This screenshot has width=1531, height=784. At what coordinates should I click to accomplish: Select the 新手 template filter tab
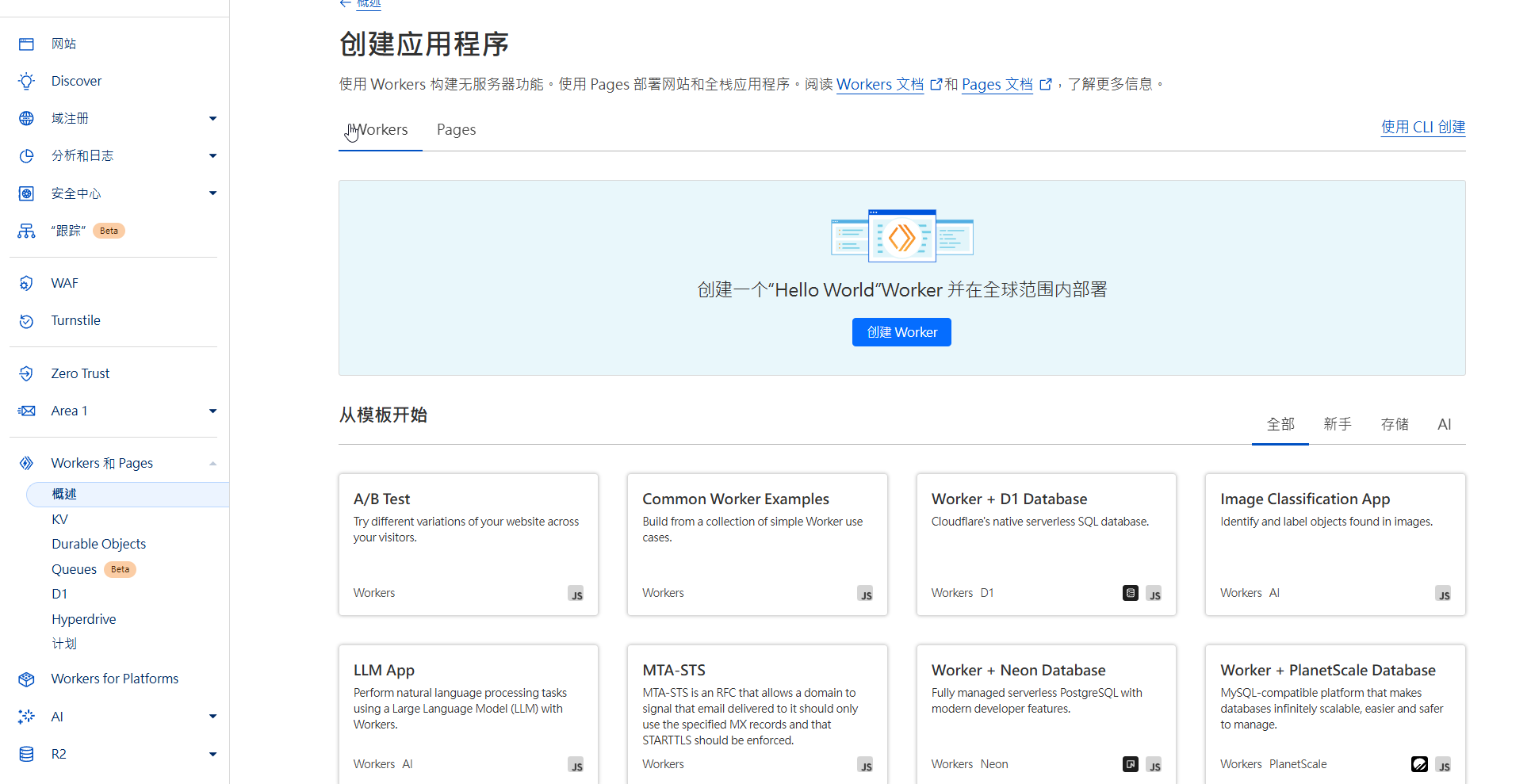(x=1337, y=425)
